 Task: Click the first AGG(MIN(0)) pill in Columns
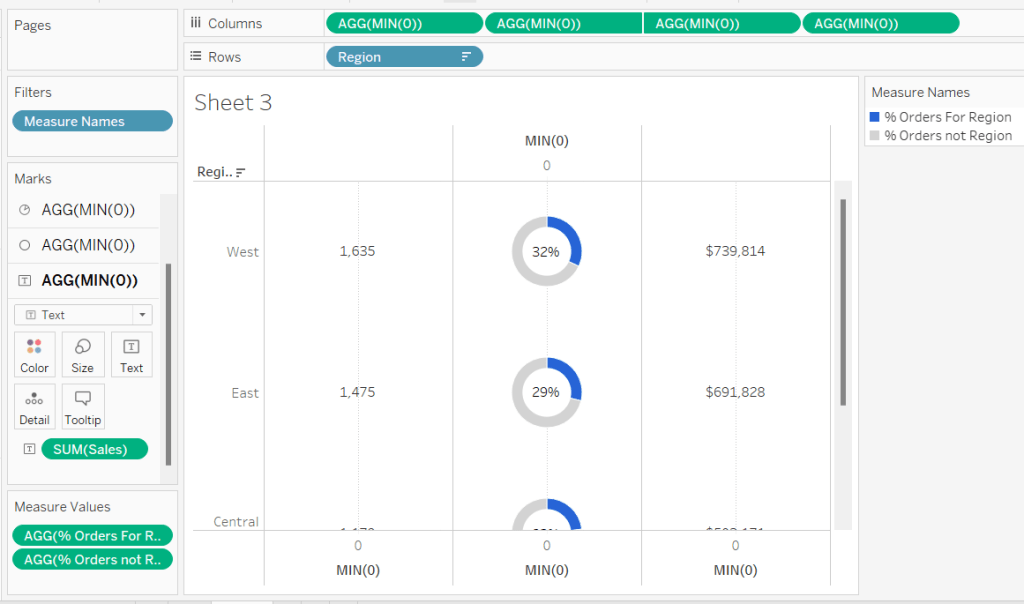(404, 23)
